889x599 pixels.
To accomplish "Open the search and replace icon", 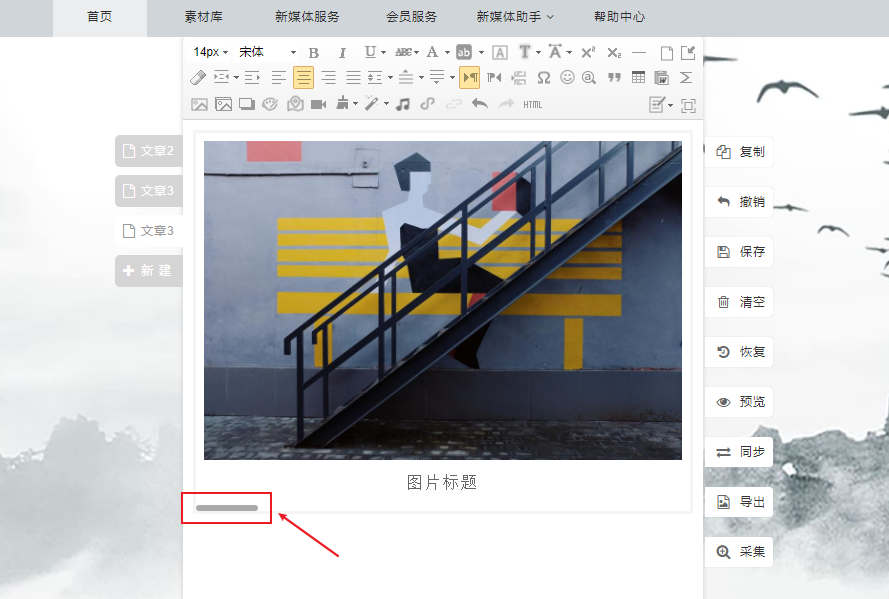I will click(x=589, y=78).
